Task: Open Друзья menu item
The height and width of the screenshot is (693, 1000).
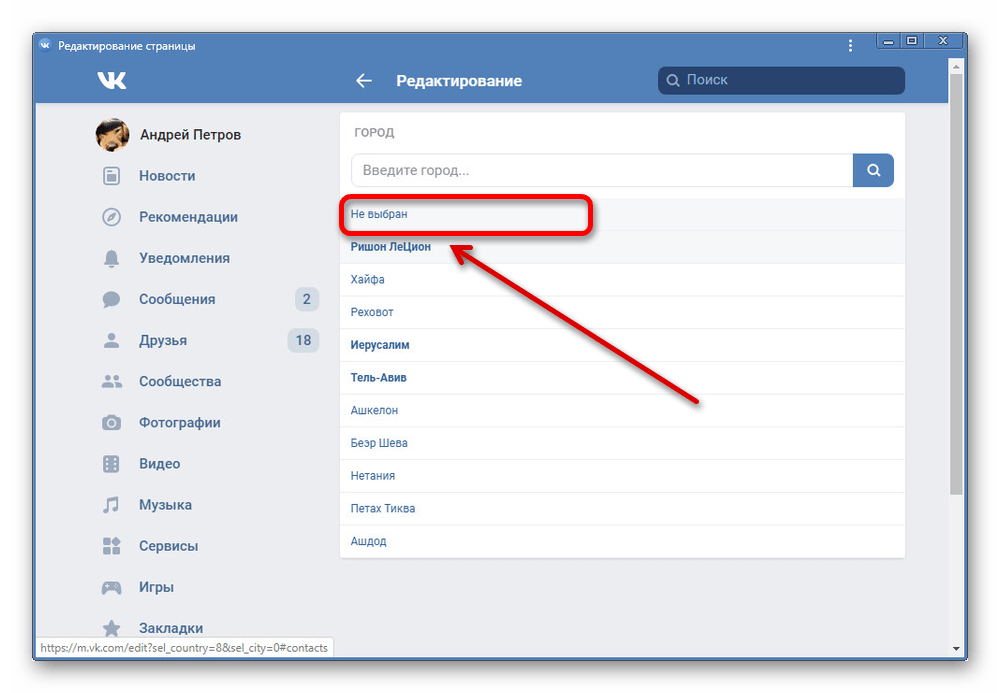Action: [163, 340]
